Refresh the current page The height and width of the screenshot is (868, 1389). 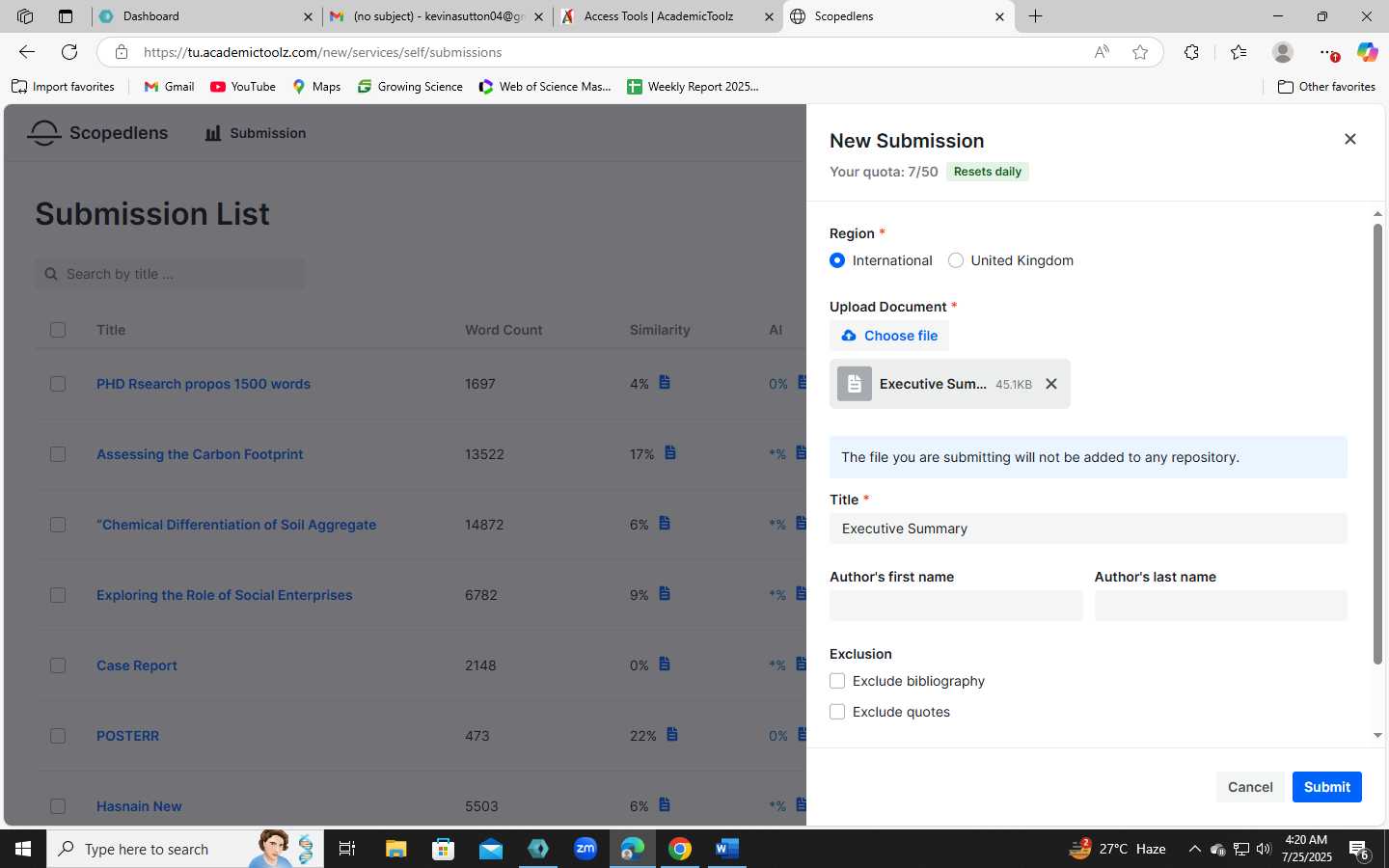coord(69,52)
